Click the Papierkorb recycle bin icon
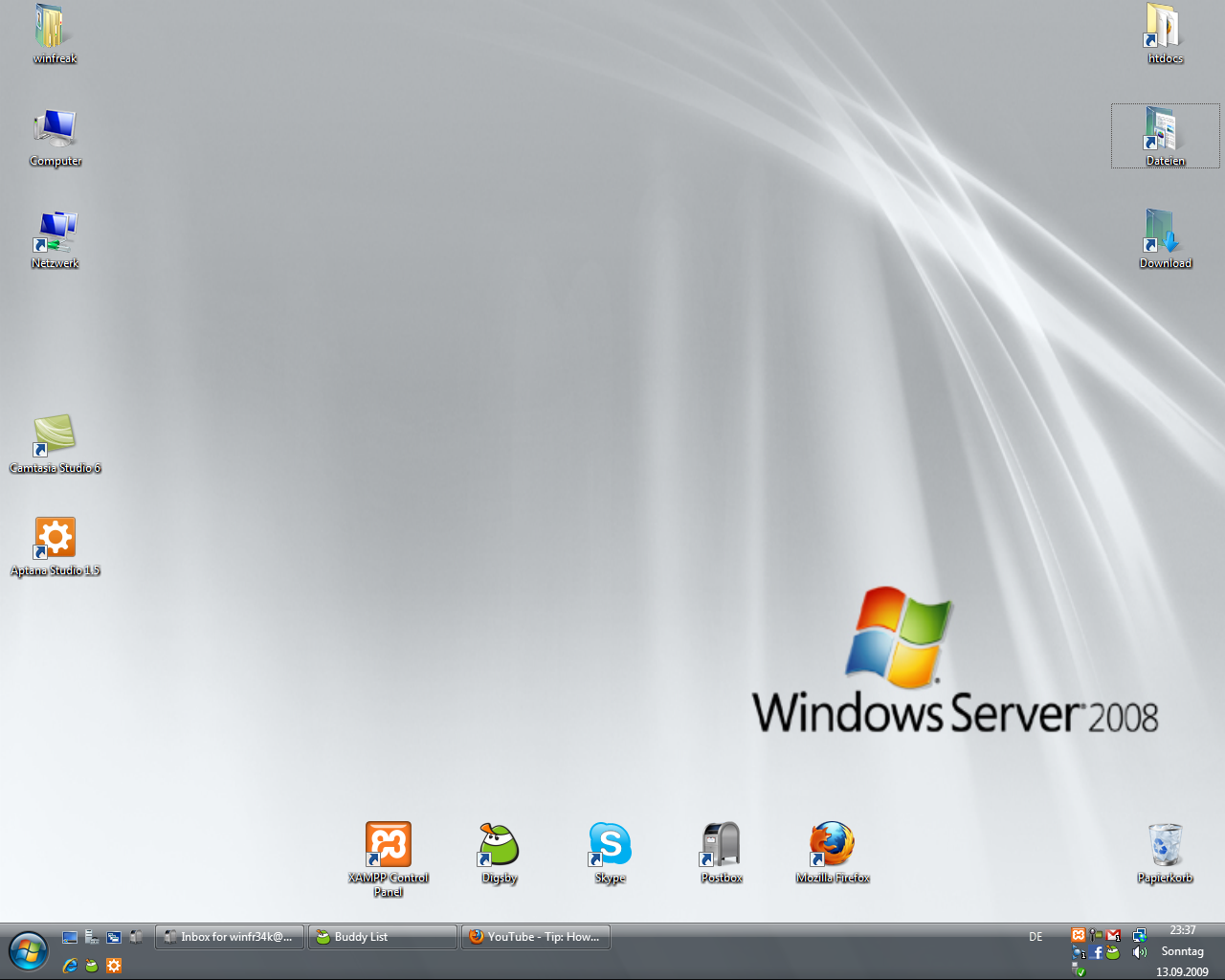1225x980 pixels. pyautogui.click(x=1165, y=846)
